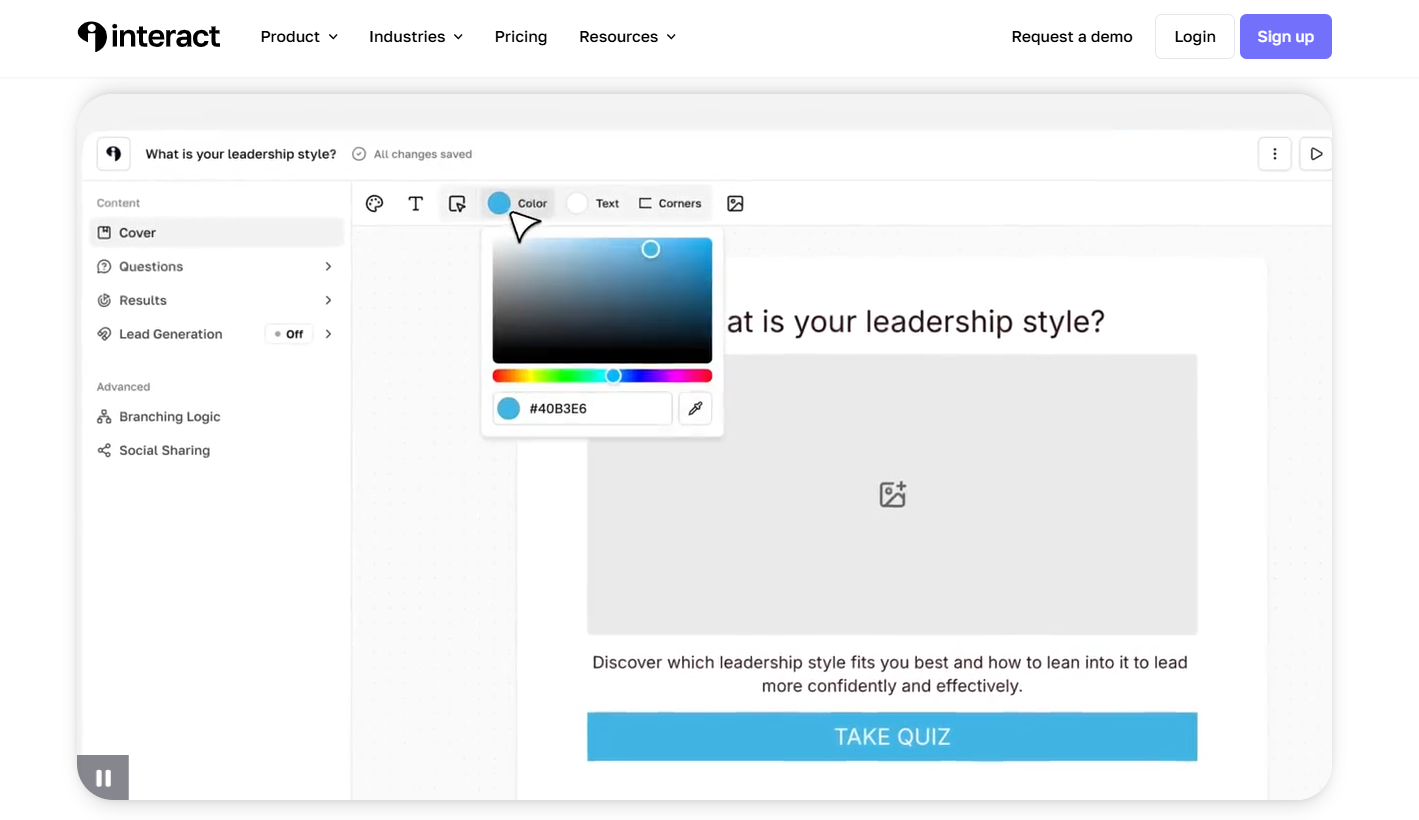The height and width of the screenshot is (820, 1419).
Task: Click the hex color input field
Action: [583, 408]
